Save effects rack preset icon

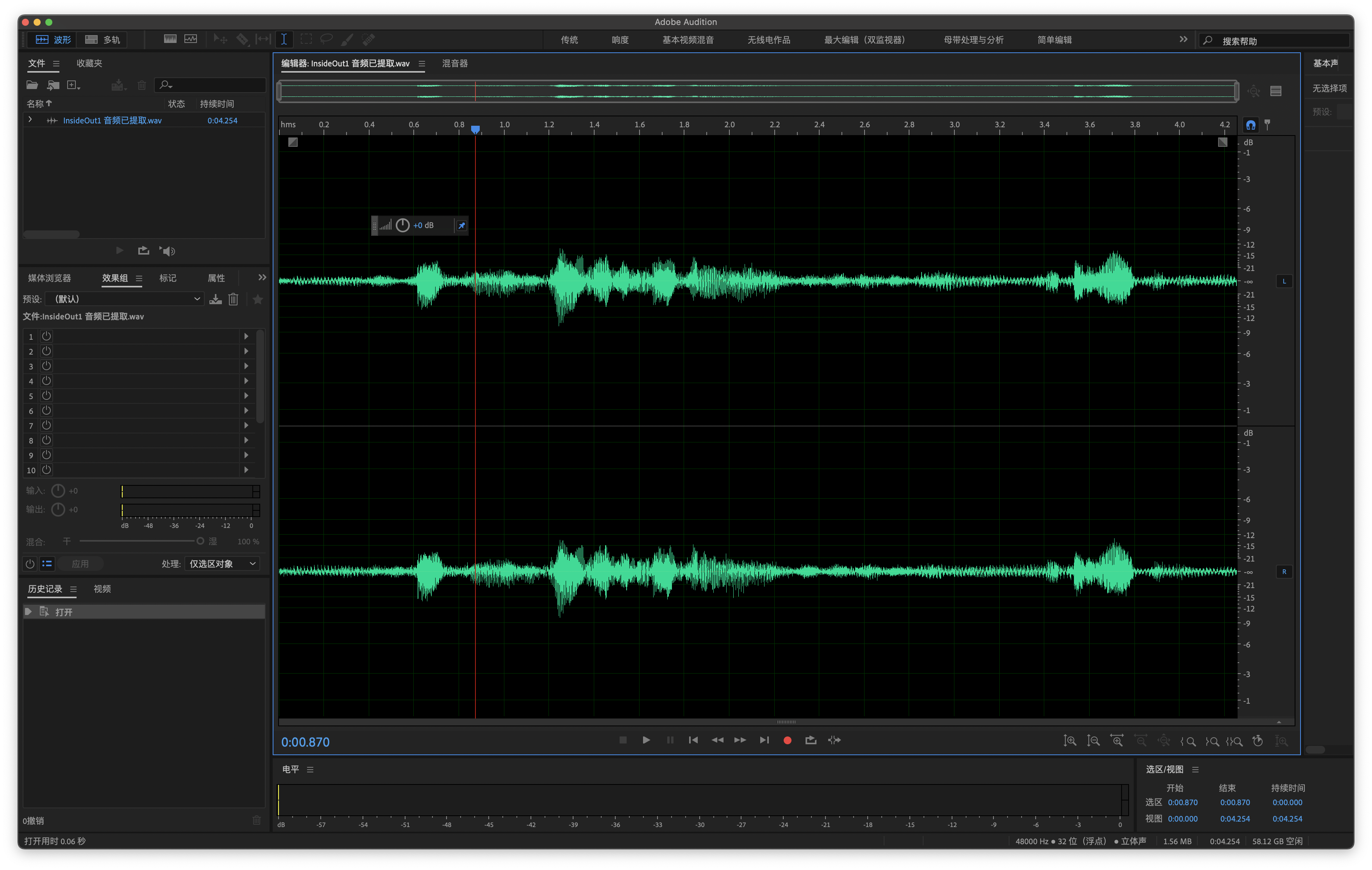pyautogui.click(x=215, y=299)
